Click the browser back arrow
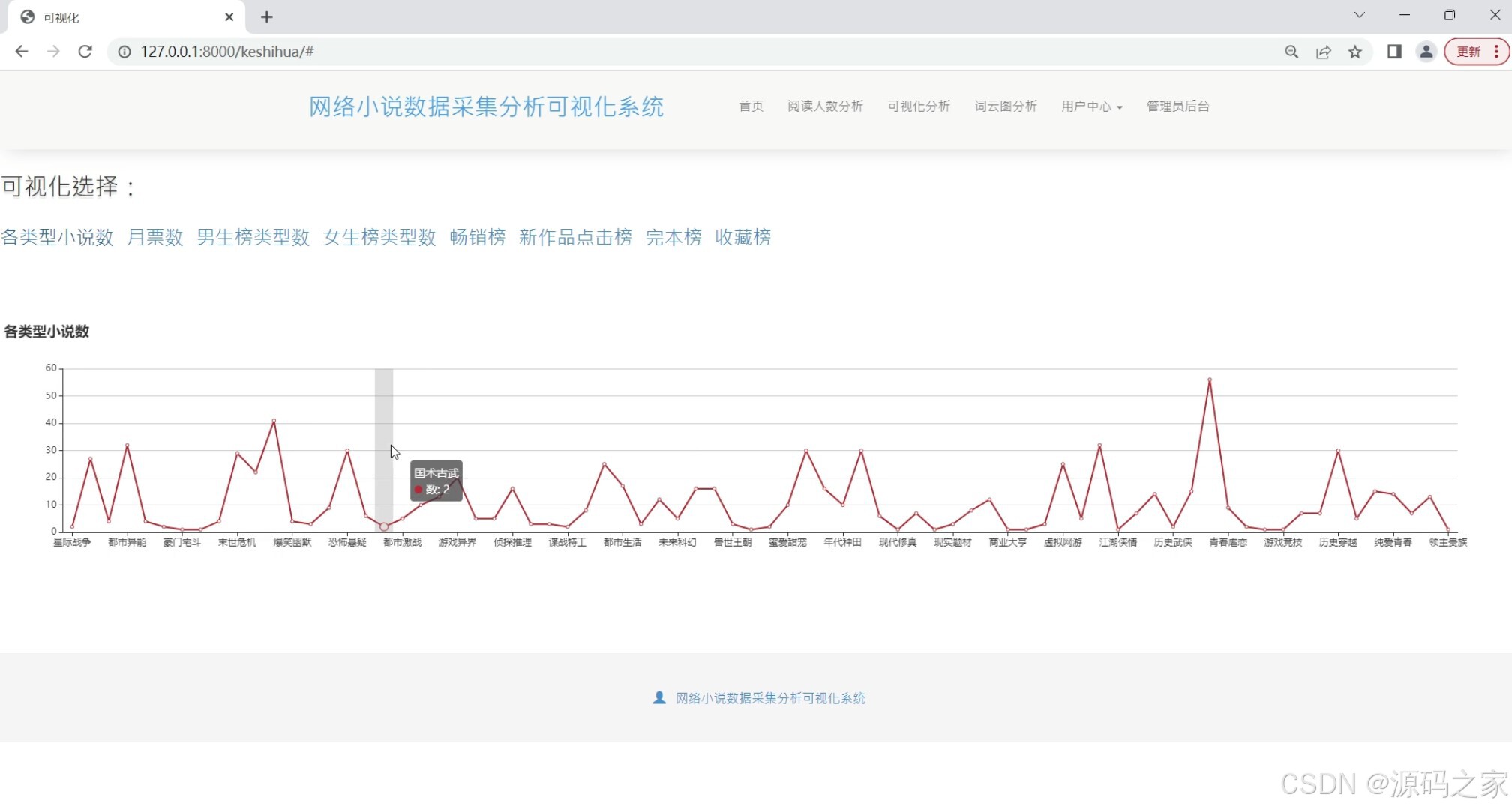The width and height of the screenshot is (1512, 810). coord(22,52)
